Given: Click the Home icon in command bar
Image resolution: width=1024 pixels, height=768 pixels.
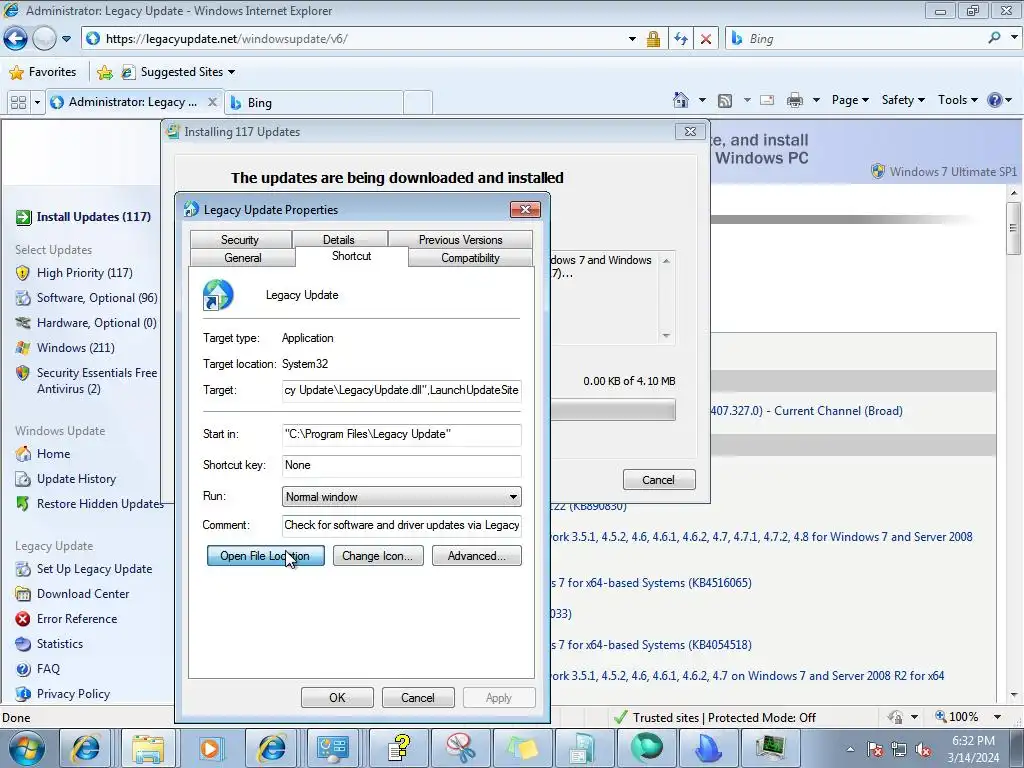Looking at the screenshot, I should [x=680, y=100].
